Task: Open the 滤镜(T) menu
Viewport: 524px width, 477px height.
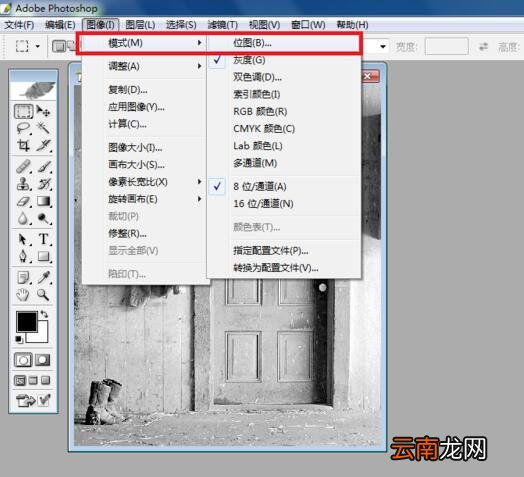Action: (223, 25)
